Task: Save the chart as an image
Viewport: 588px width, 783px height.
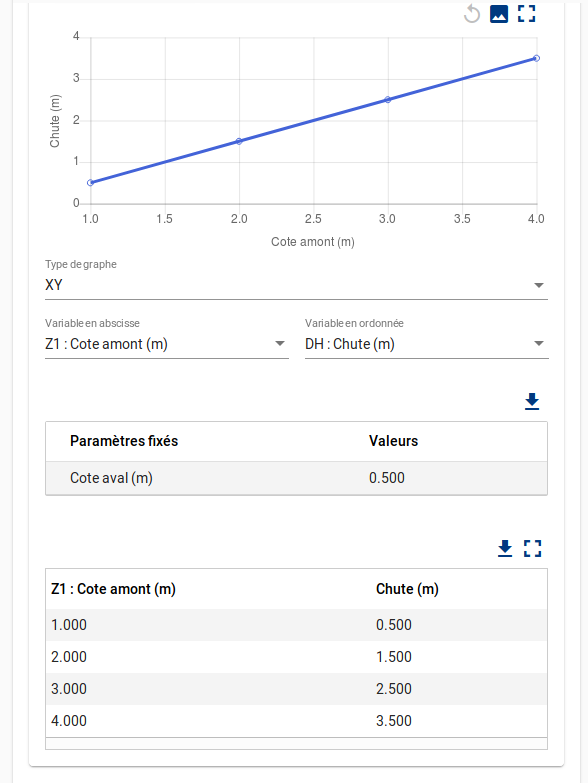Action: 499,14
